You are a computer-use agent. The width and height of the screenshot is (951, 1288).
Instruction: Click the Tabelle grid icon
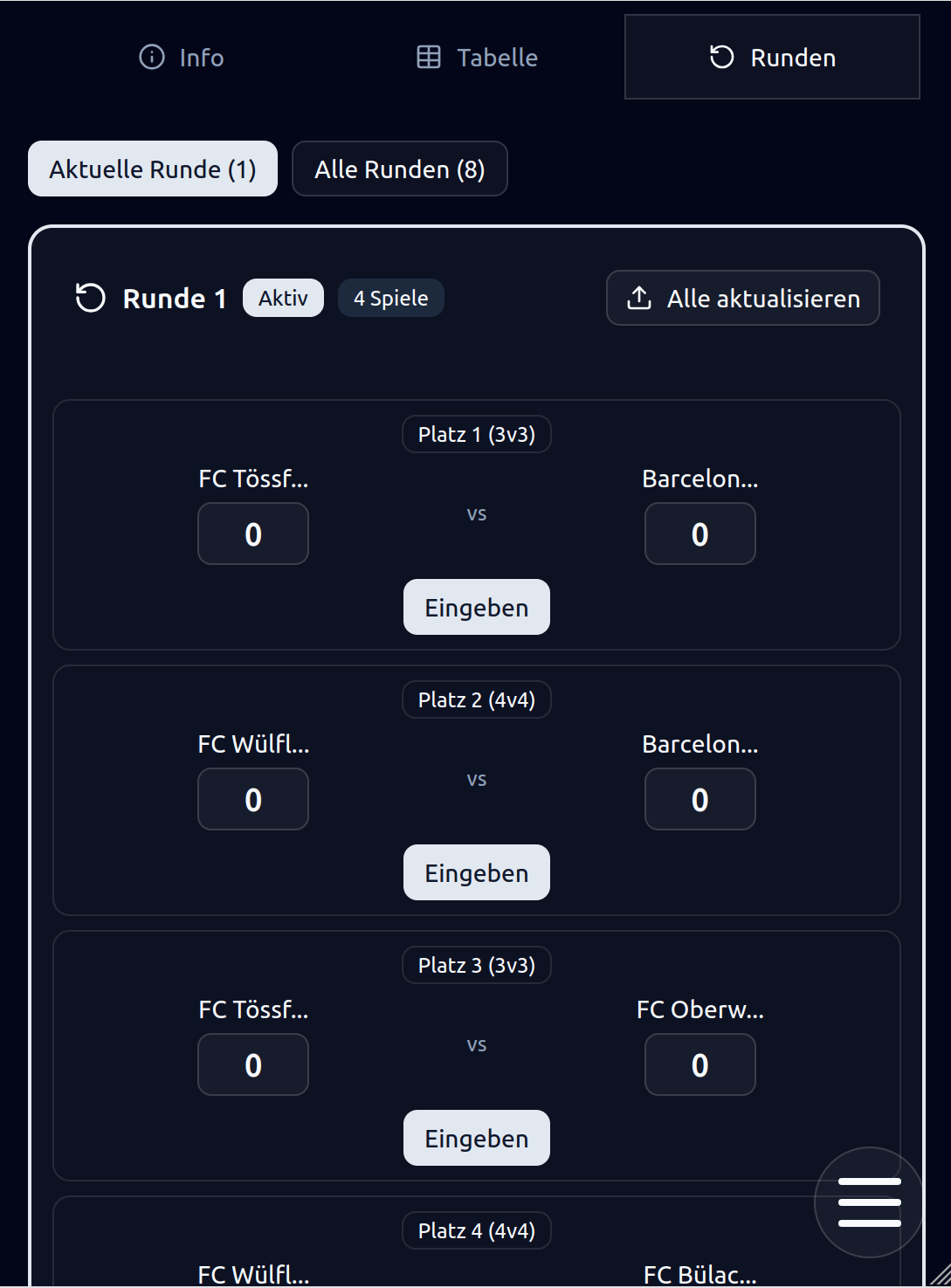pyautogui.click(x=429, y=58)
